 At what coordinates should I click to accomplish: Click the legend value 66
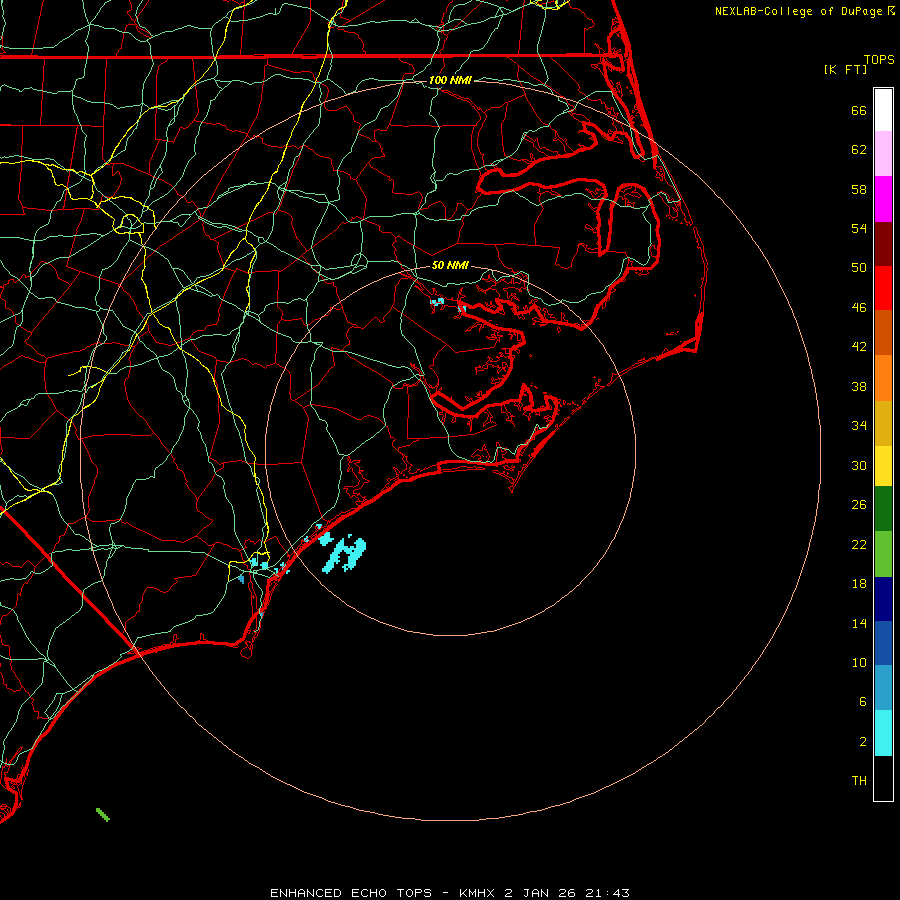[x=859, y=110]
